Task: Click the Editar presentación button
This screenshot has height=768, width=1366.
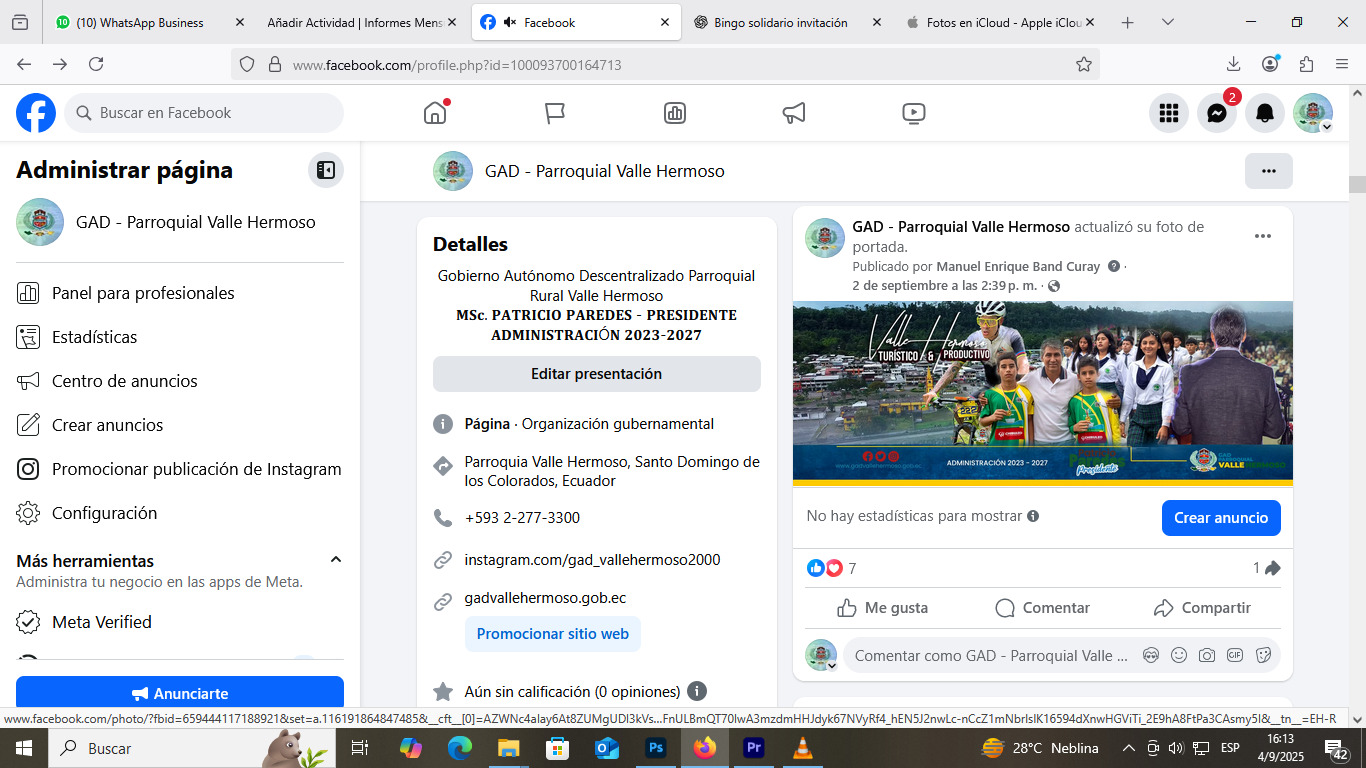Action: click(x=596, y=374)
